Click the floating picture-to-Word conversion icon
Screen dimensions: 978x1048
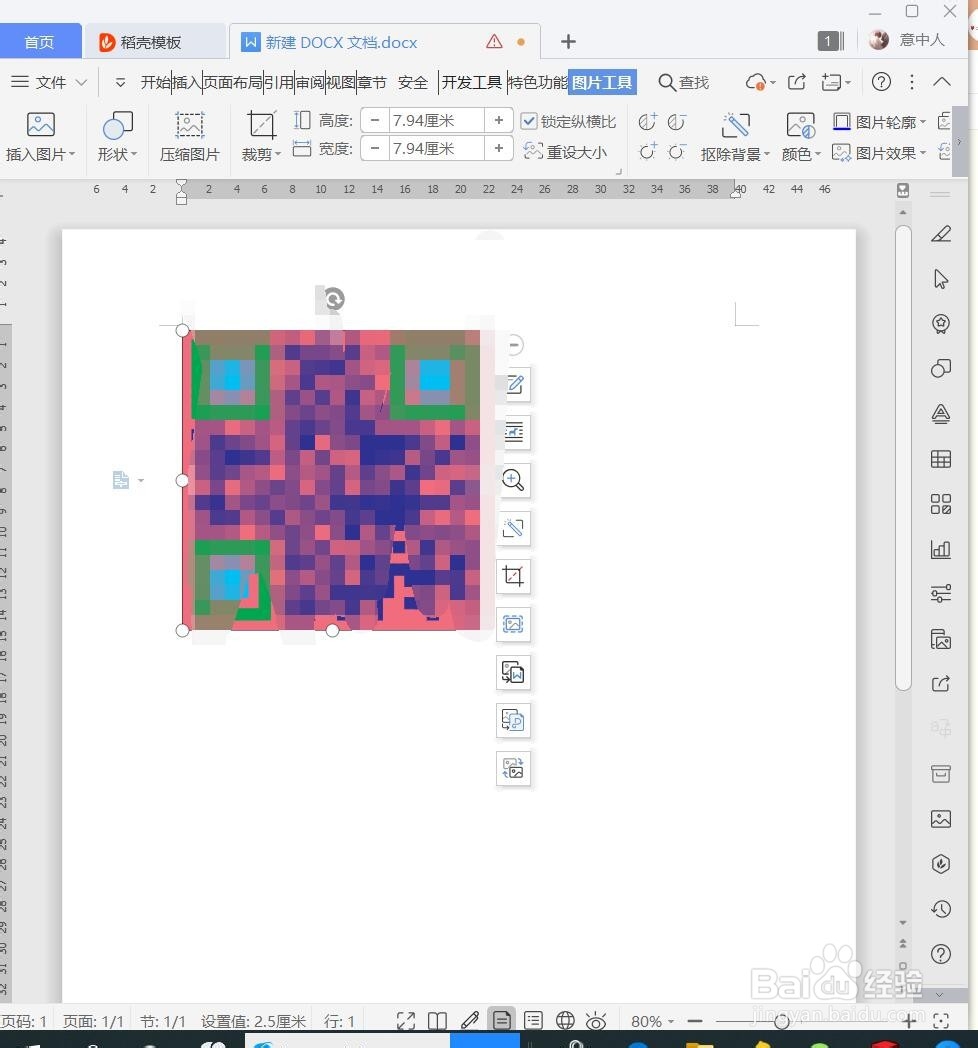coord(513,672)
